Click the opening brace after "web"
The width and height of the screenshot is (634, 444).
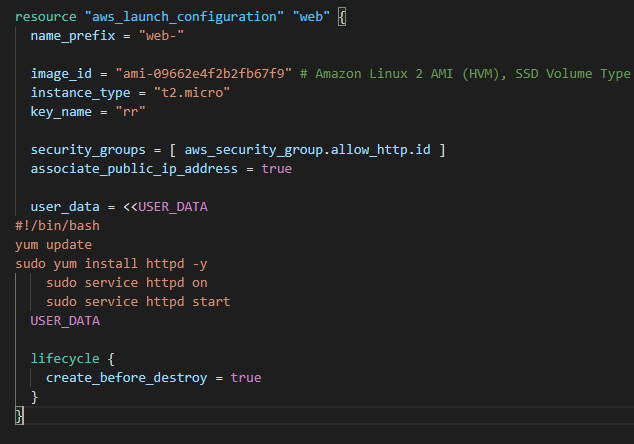point(342,17)
